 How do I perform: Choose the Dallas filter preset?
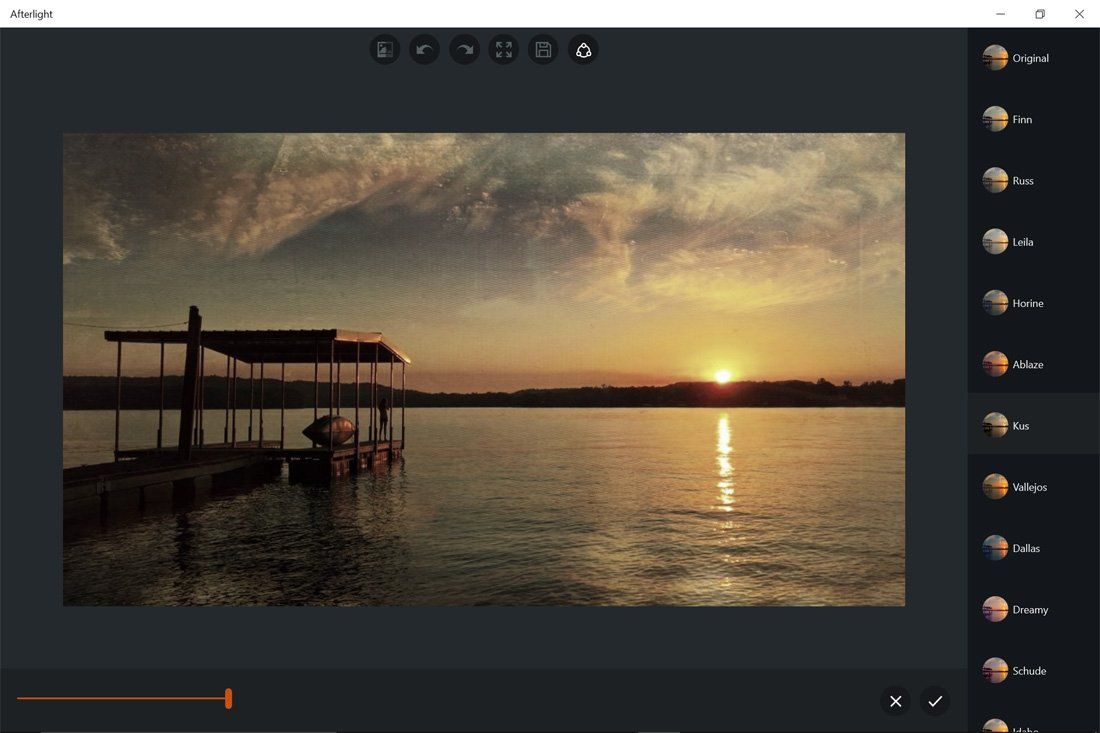point(1030,548)
